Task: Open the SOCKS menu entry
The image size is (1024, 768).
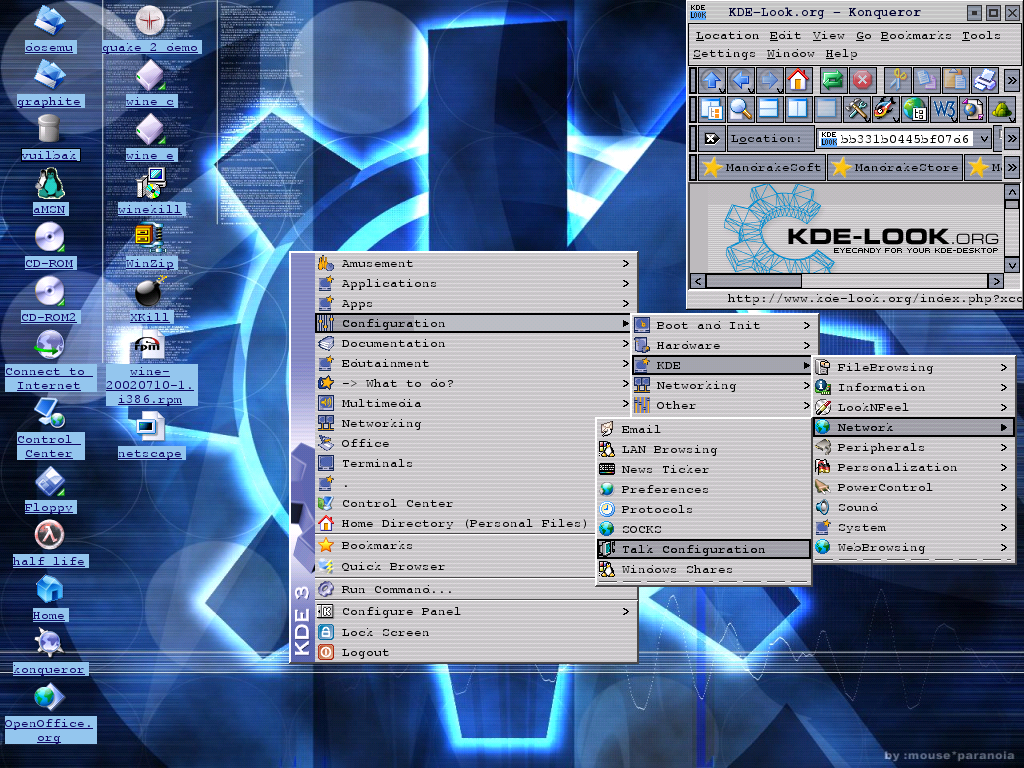Action: click(704, 530)
